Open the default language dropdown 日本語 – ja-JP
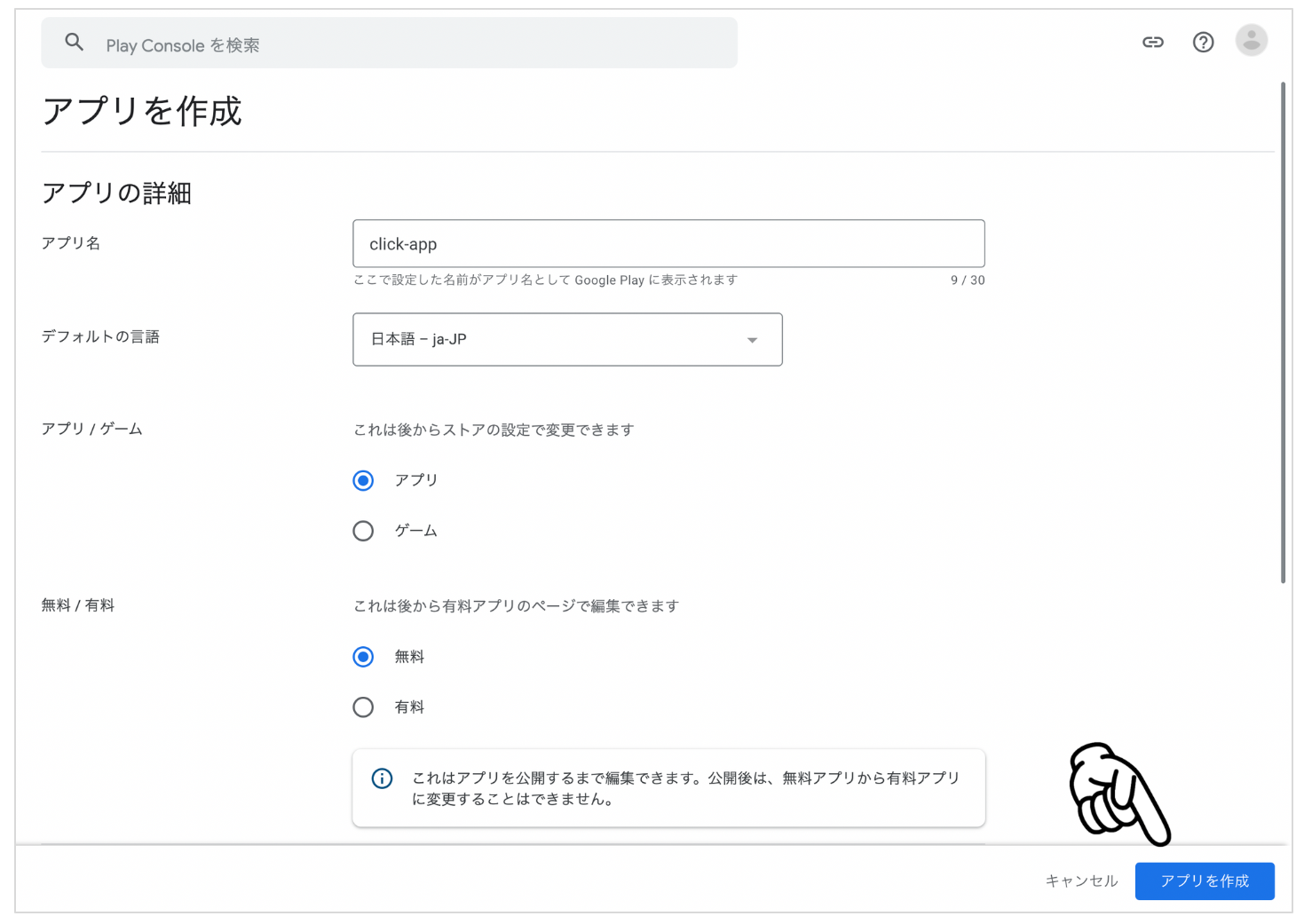 click(567, 339)
